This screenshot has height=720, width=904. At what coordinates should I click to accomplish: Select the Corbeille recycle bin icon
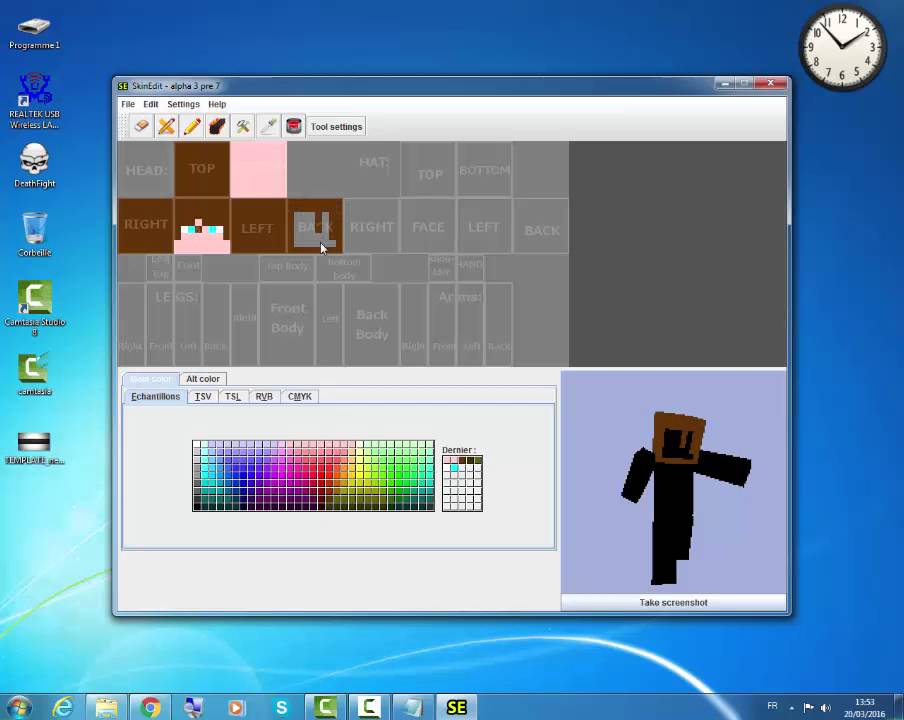(34, 234)
